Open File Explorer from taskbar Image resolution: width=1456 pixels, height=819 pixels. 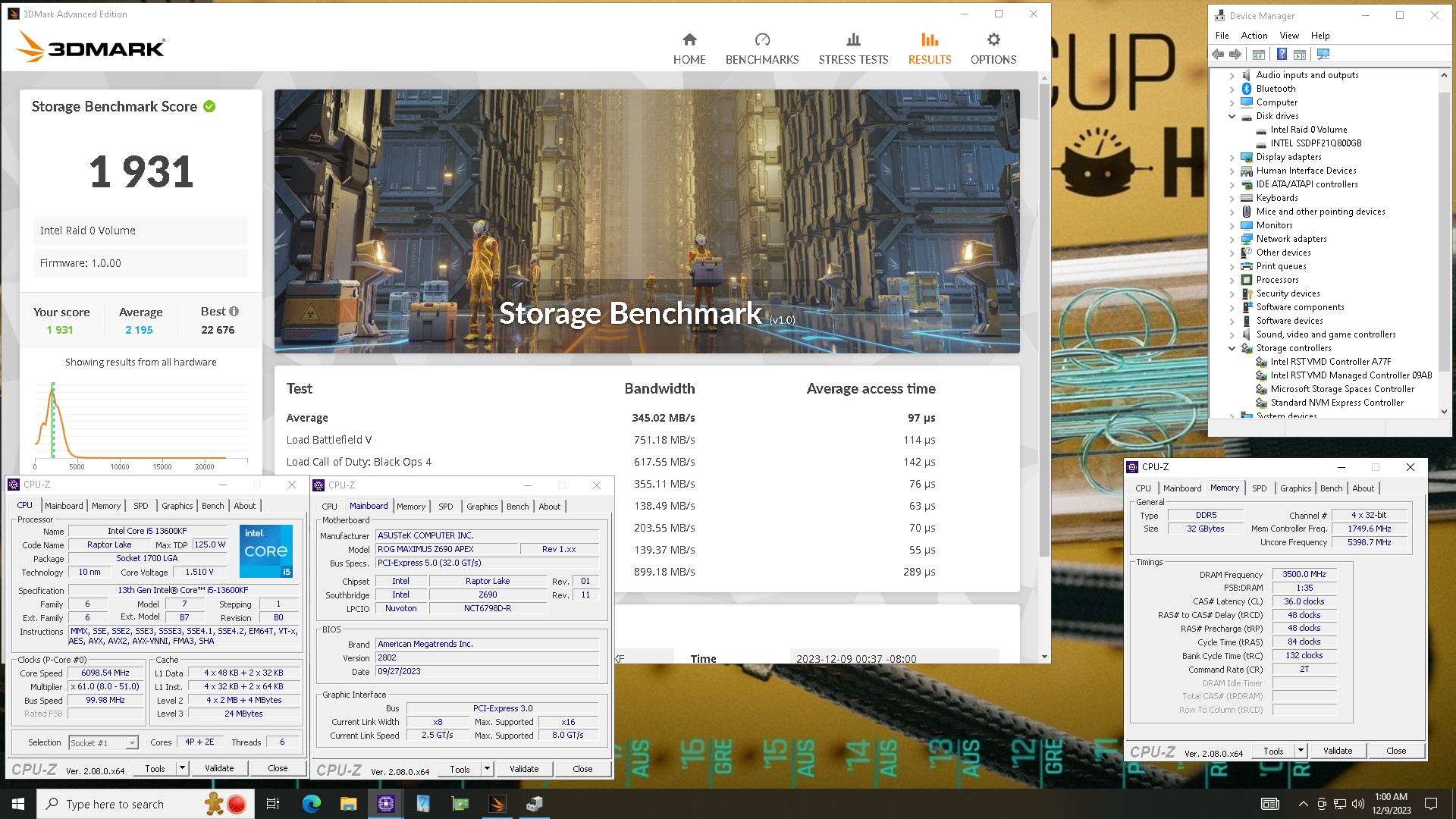pyautogui.click(x=348, y=804)
